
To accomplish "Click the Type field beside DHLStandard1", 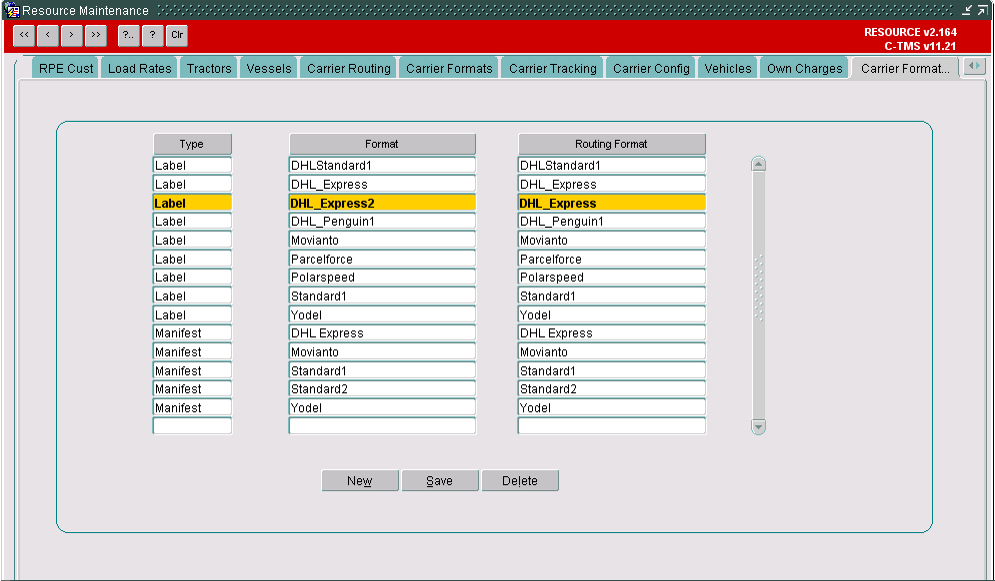I will point(192,166).
